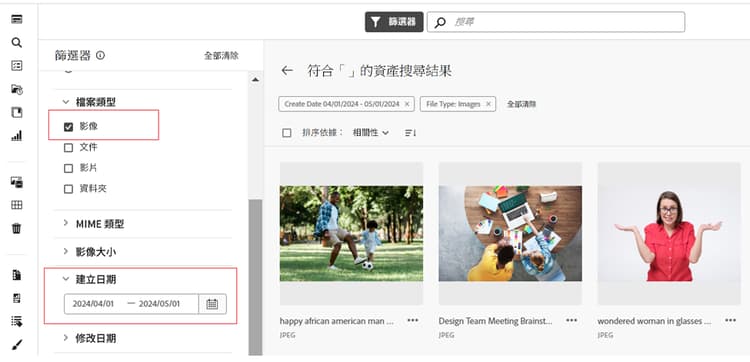Expand the MIME 類型 filter section
The height and width of the screenshot is (362, 750).
[66, 223]
